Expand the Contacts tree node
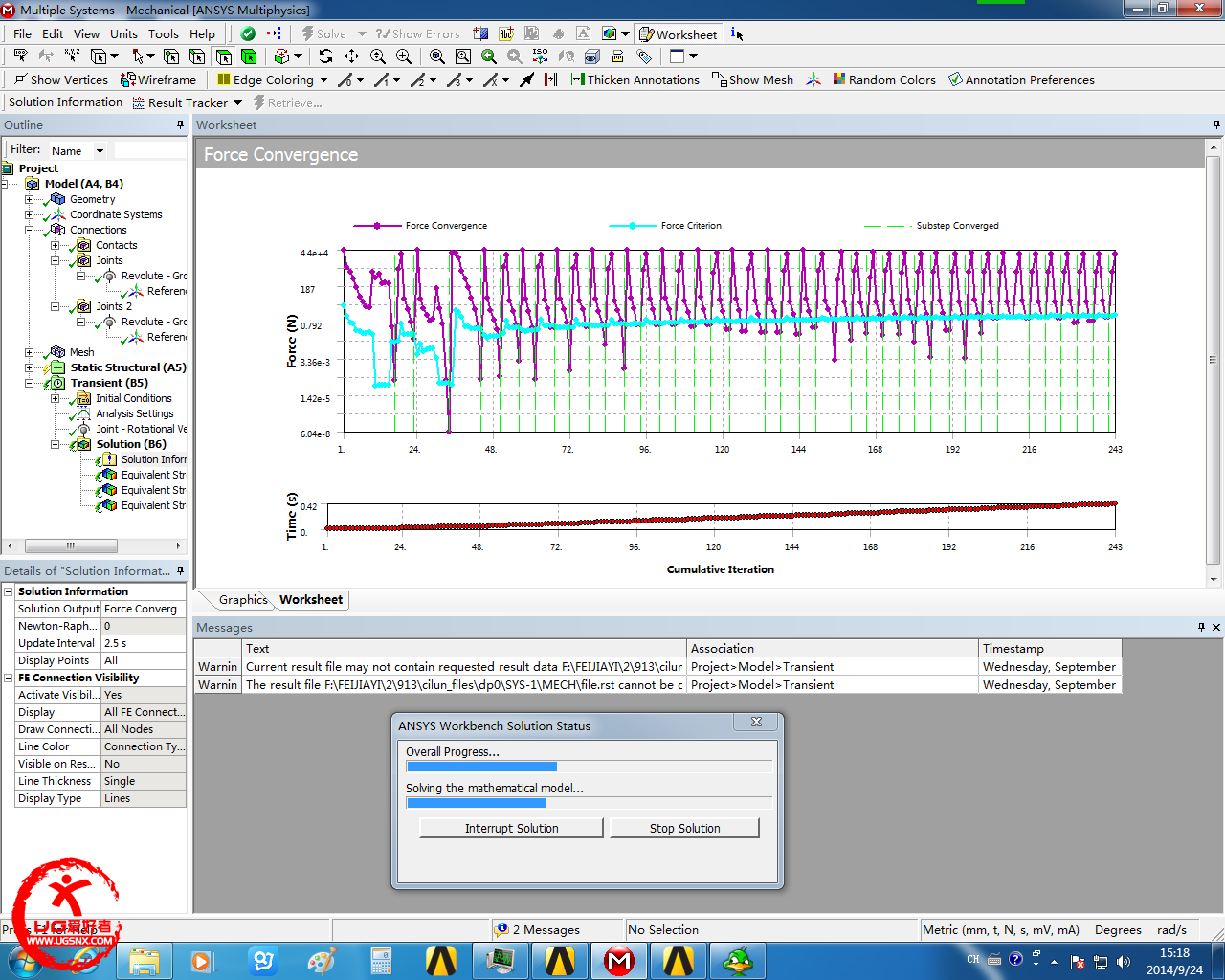 point(55,245)
